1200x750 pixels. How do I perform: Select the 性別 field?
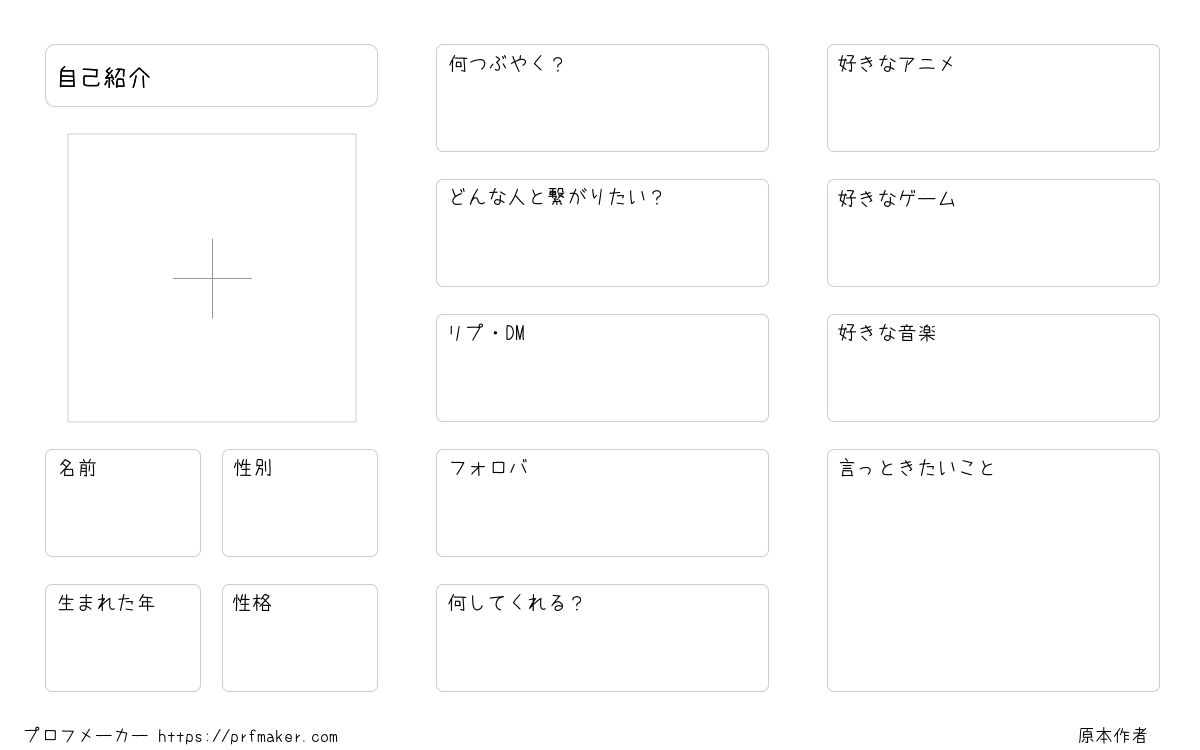tap(300, 503)
